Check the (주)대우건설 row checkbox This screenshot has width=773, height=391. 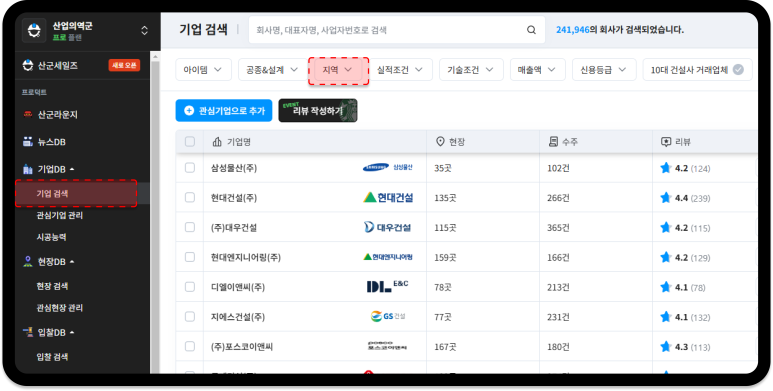[190, 227]
